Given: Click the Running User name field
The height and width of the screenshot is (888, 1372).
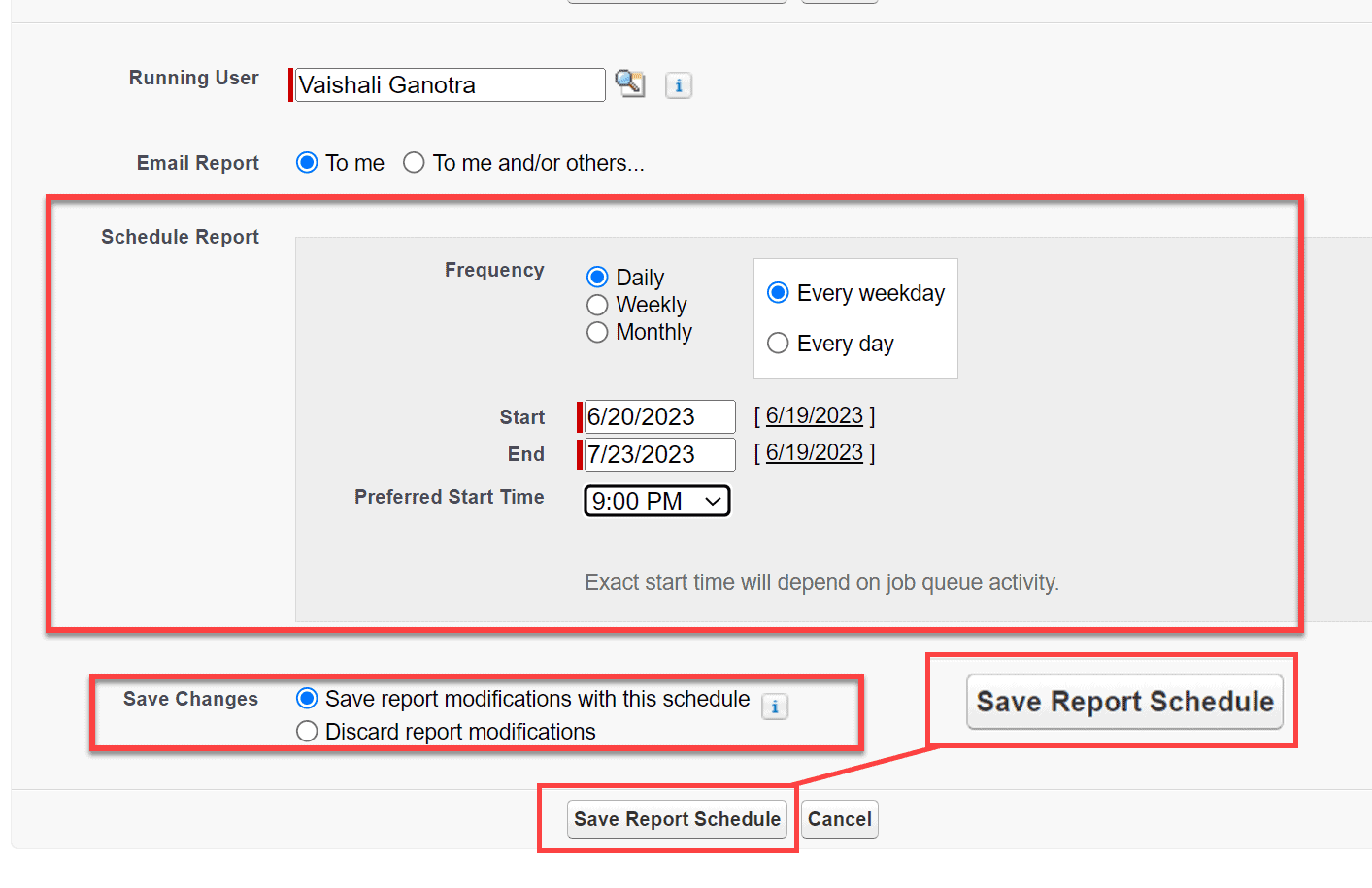Looking at the screenshot, I should (x=450, y=84).
